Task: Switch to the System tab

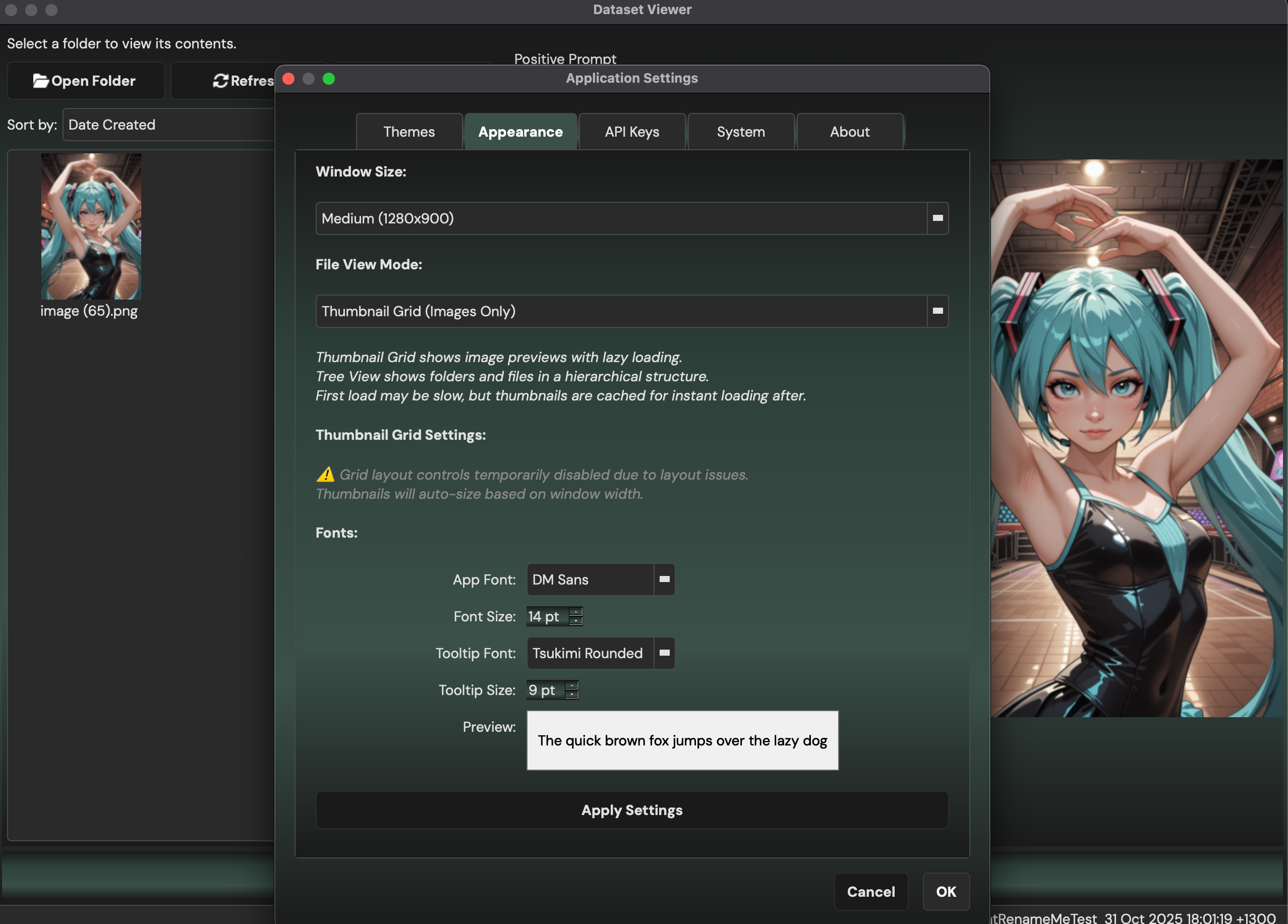Action: pyautogui.click(x=740, y=131)
